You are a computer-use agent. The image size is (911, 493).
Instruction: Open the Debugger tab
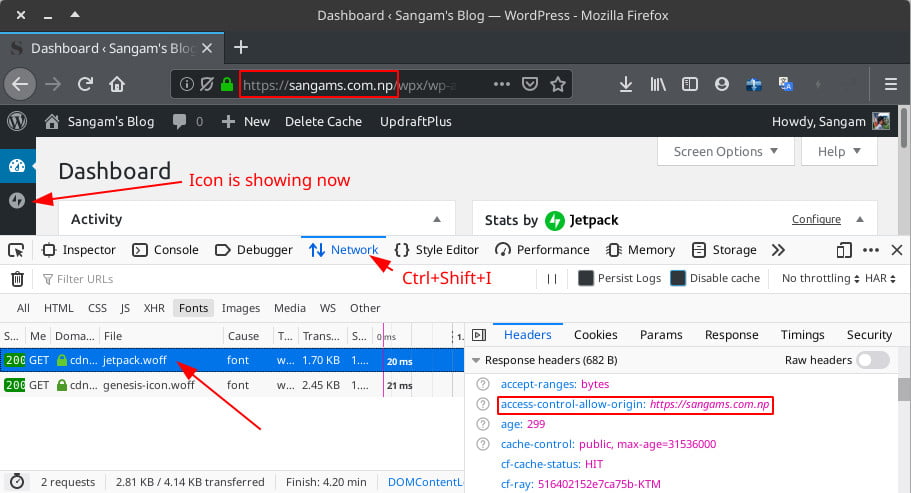point(253,250)
